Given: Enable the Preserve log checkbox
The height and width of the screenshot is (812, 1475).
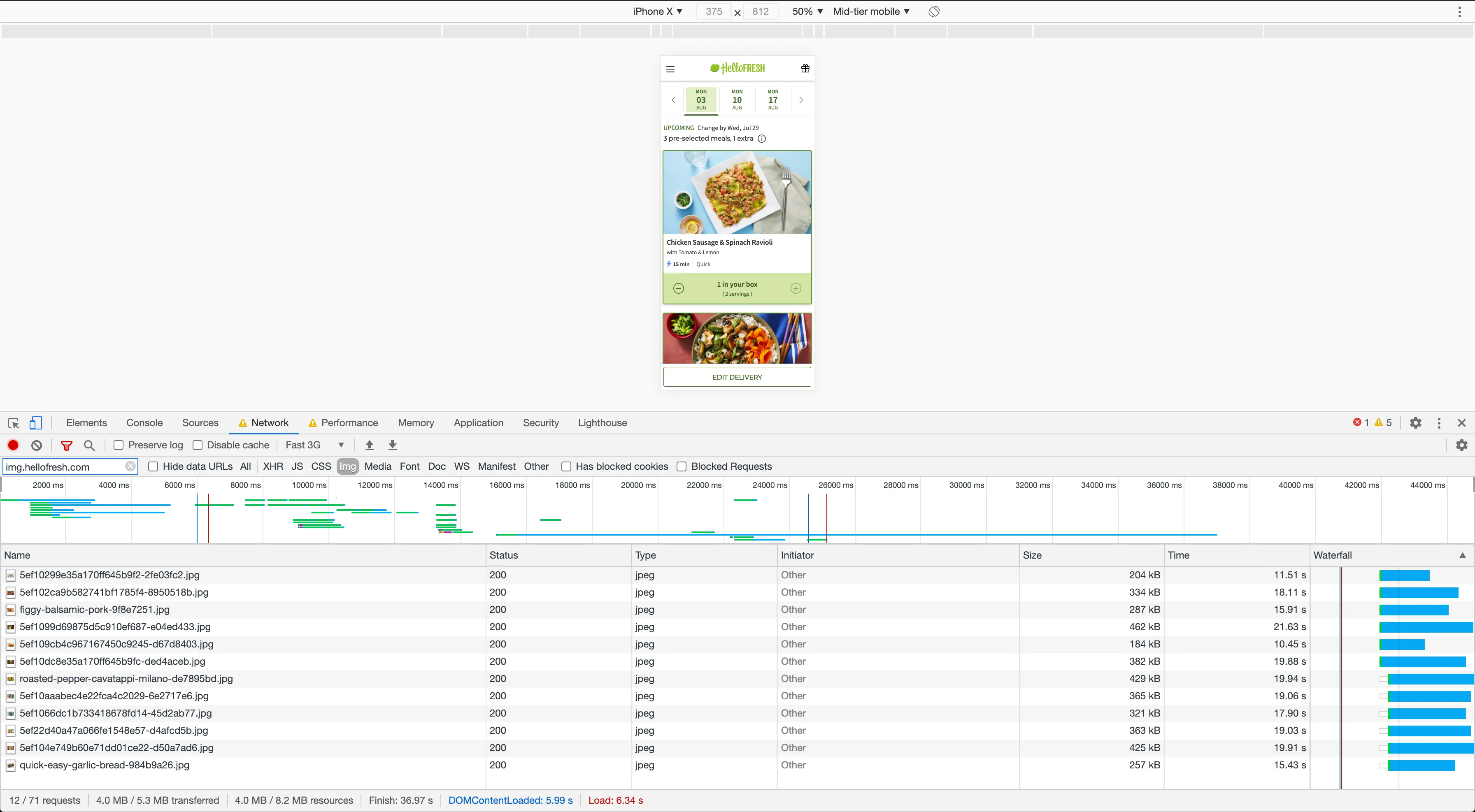Looking at the screenshot, I should (x=119, y=445).
